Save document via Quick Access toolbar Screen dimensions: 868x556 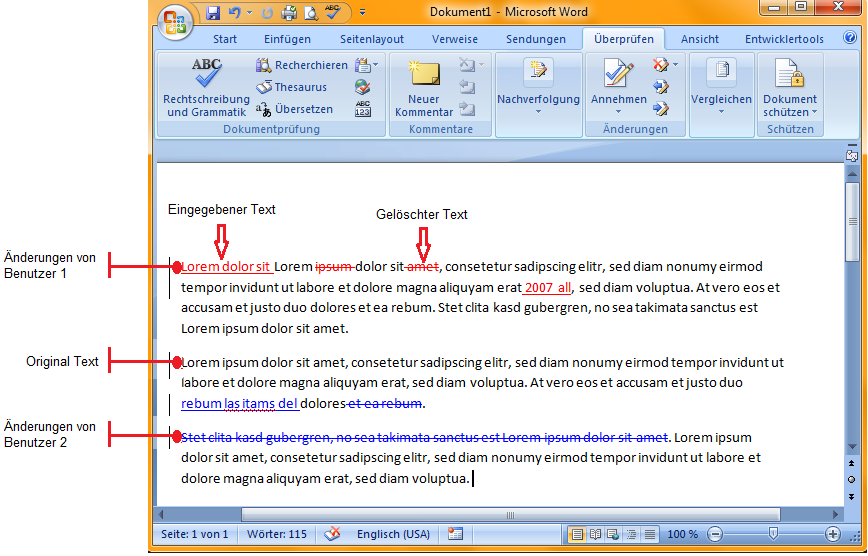tap(213, 13)
